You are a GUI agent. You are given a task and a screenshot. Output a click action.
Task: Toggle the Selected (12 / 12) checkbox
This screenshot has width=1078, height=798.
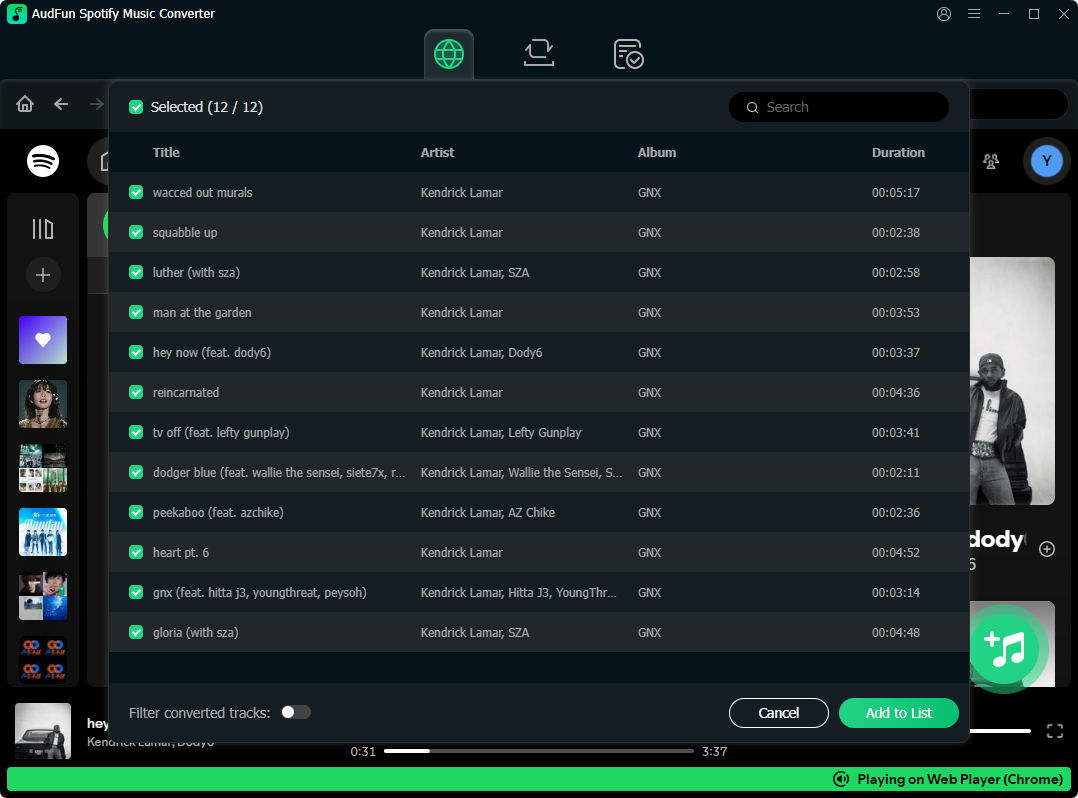[x=136, y=107]
